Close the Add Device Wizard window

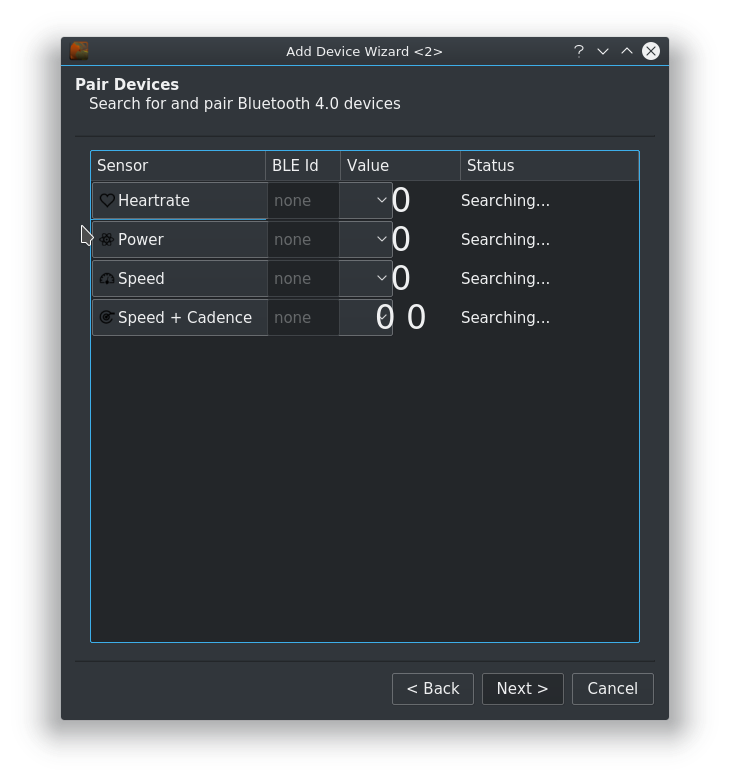click(x=651, y=51)
